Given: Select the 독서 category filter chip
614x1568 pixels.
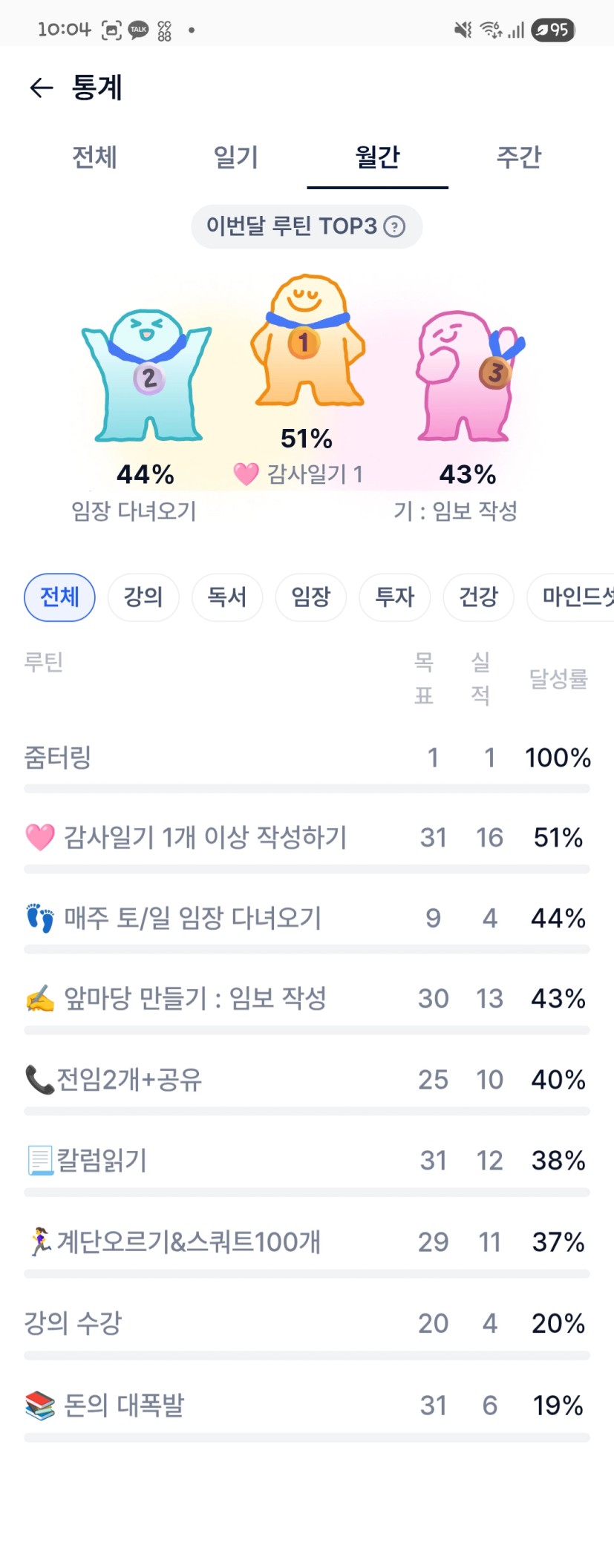Looking at the screenshot, I should [227, 597].
